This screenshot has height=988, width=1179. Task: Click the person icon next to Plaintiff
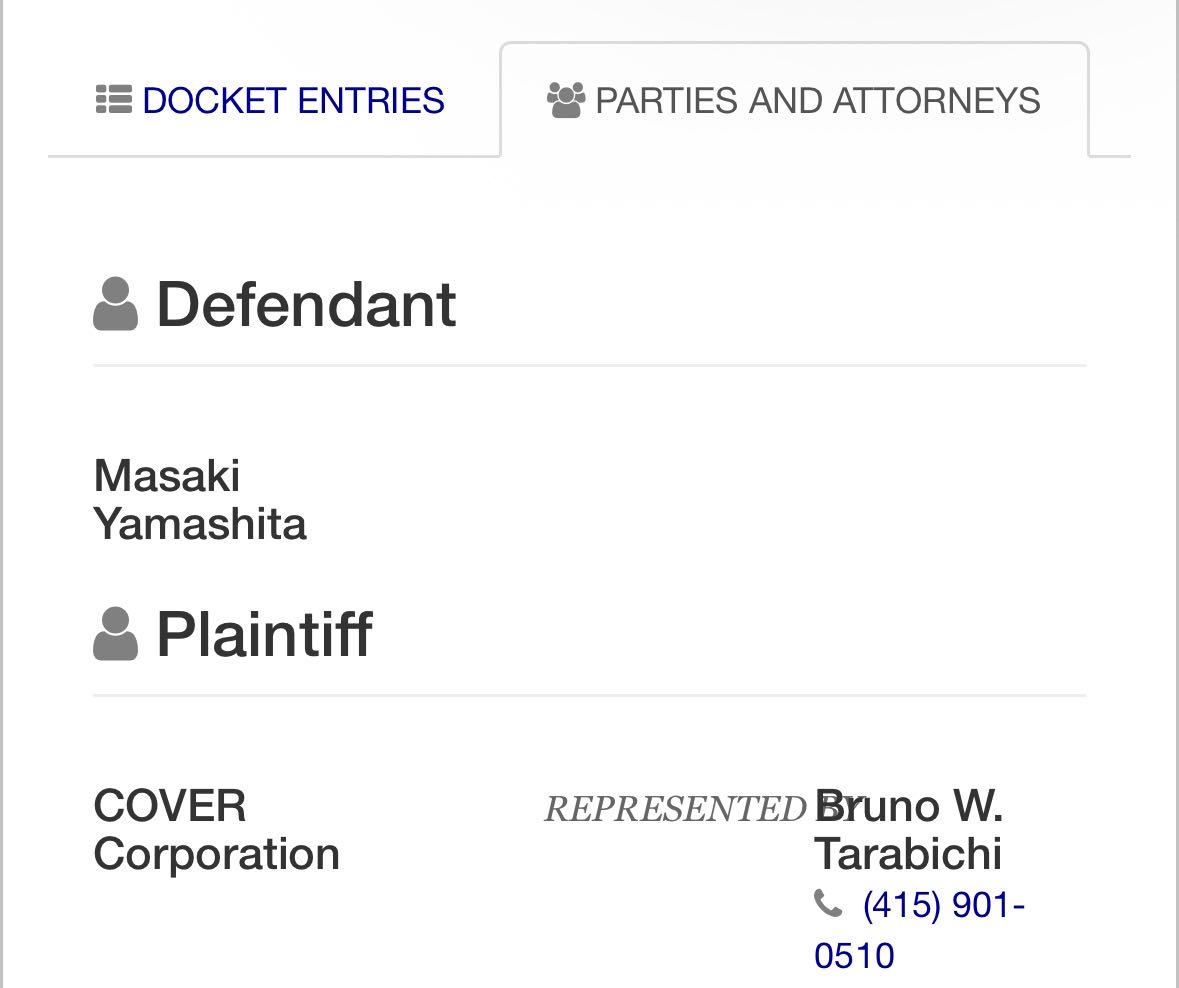click(x=115, y=634)
